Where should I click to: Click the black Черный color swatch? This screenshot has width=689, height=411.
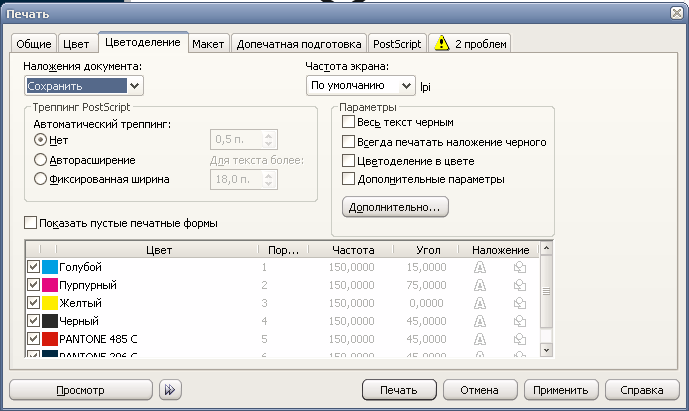(x=50, y=321)
